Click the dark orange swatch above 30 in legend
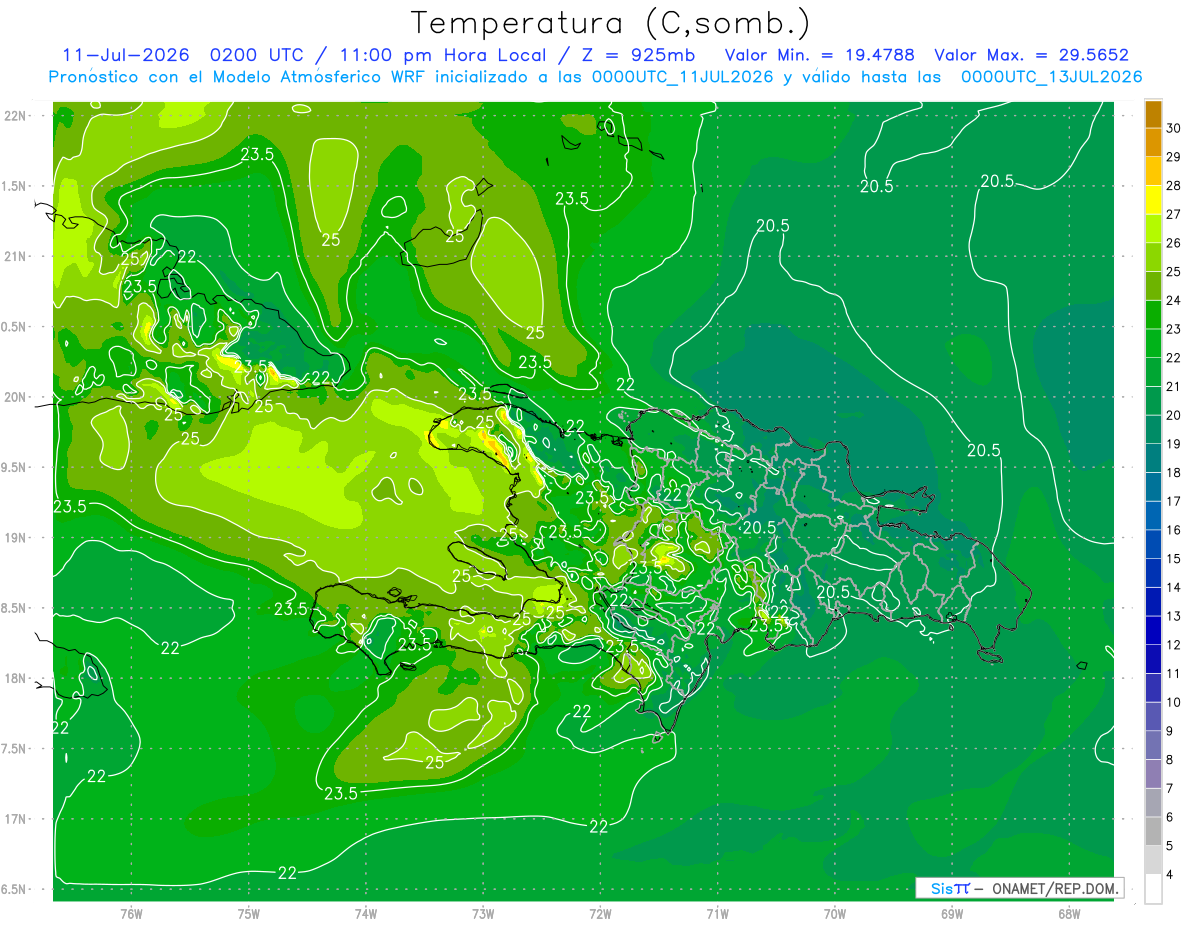 pos(1153,114)
